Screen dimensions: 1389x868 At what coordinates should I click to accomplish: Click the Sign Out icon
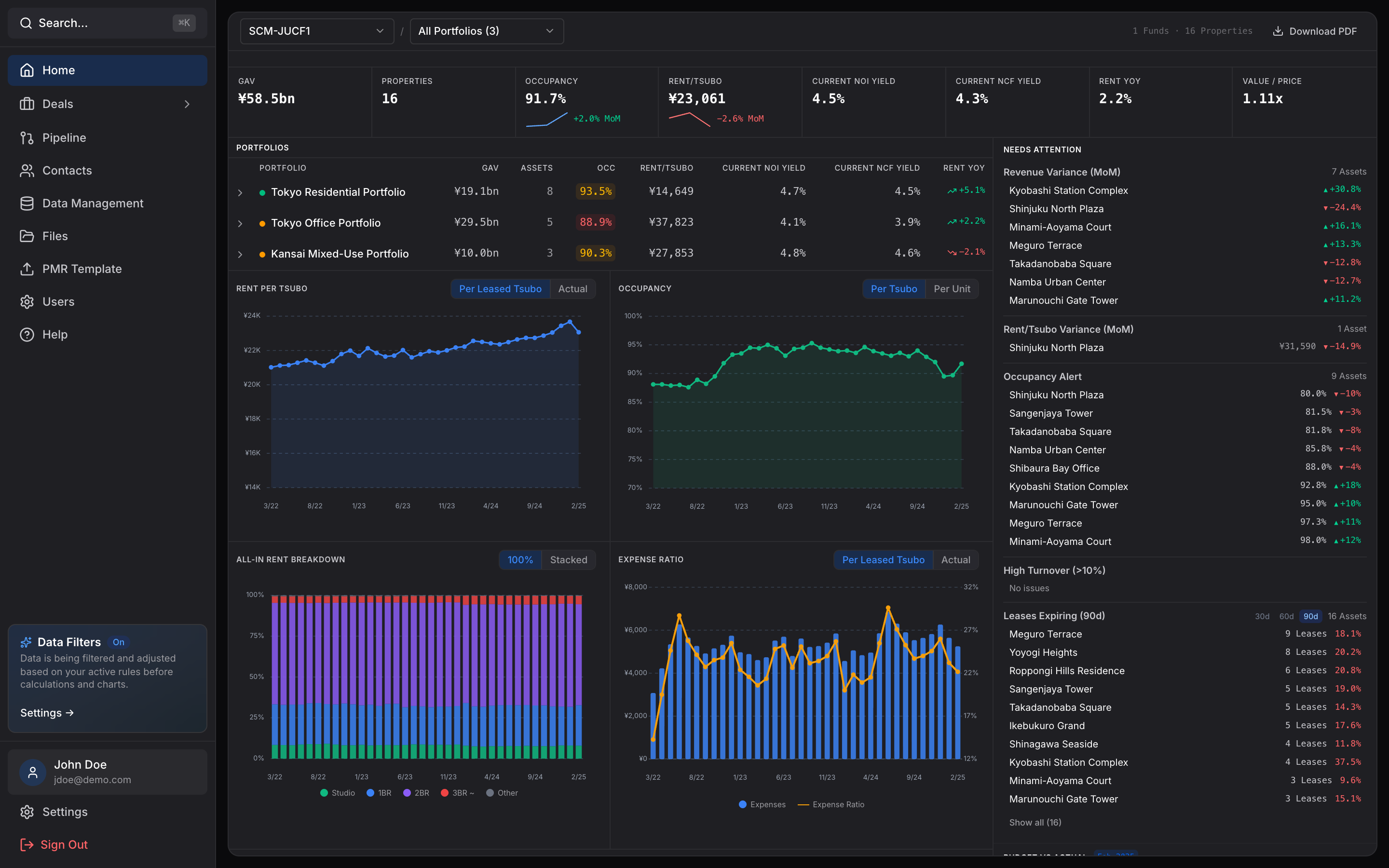click(27, 844)
